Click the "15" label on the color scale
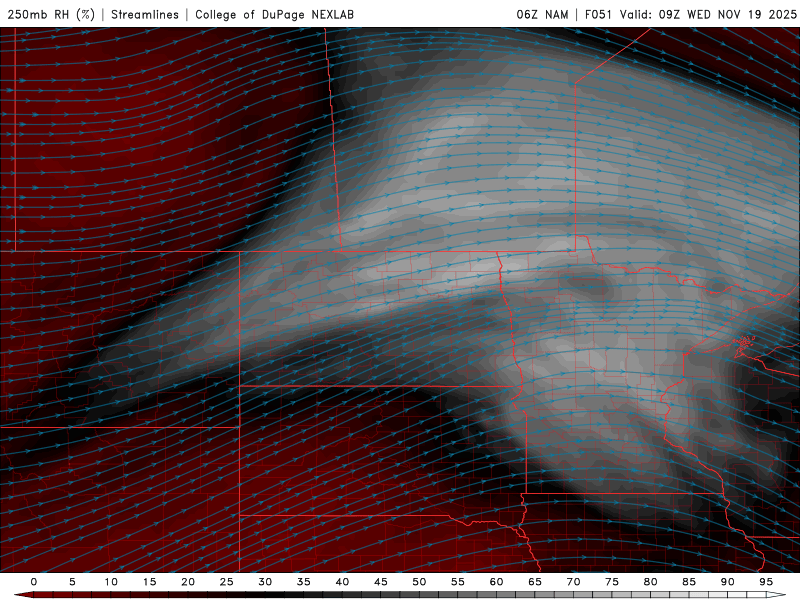Image resolution: width=800 pixels, height=600 pixels. point(149,582)
